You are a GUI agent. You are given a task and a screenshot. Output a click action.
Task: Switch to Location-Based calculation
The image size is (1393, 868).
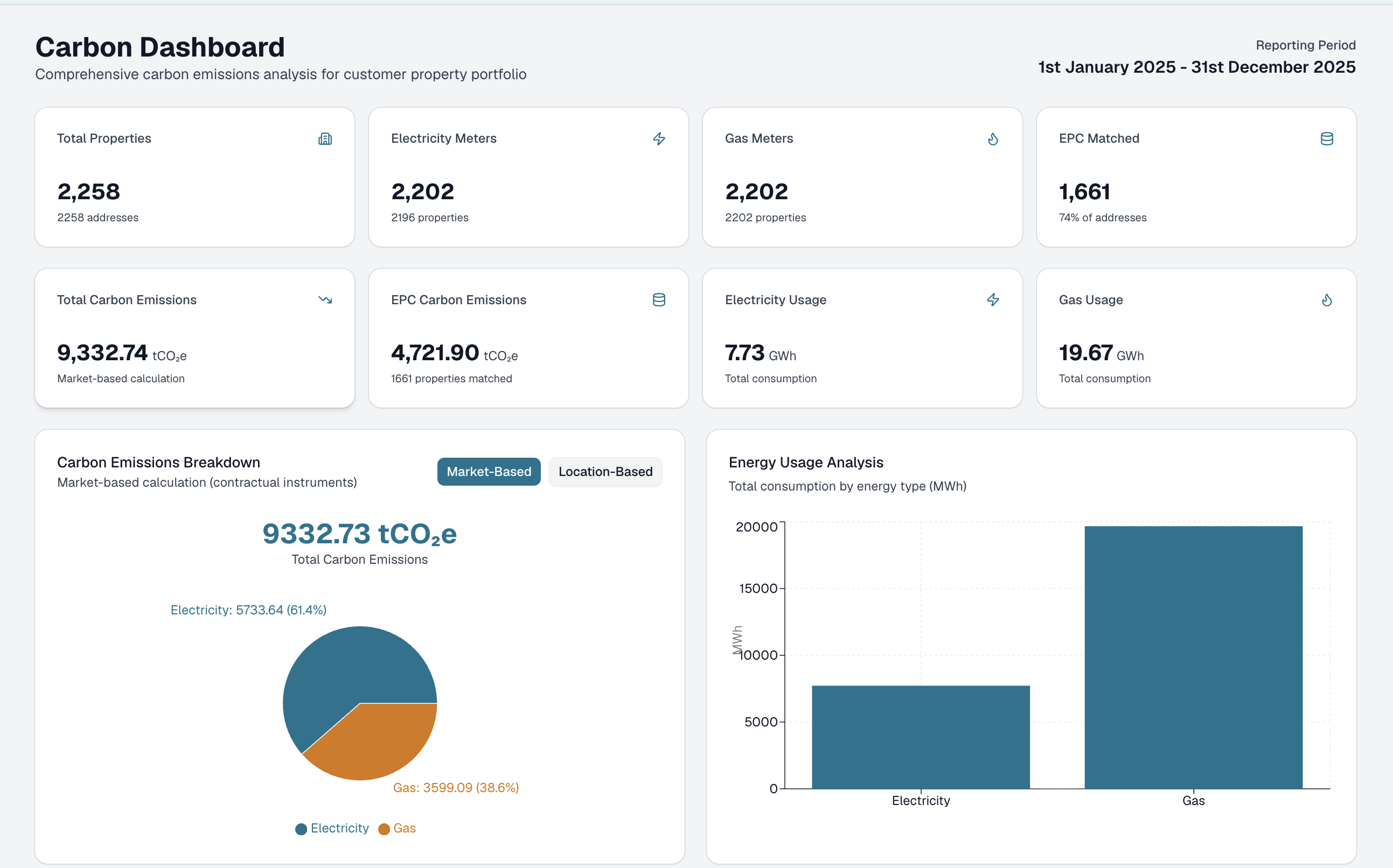[605, 471]
